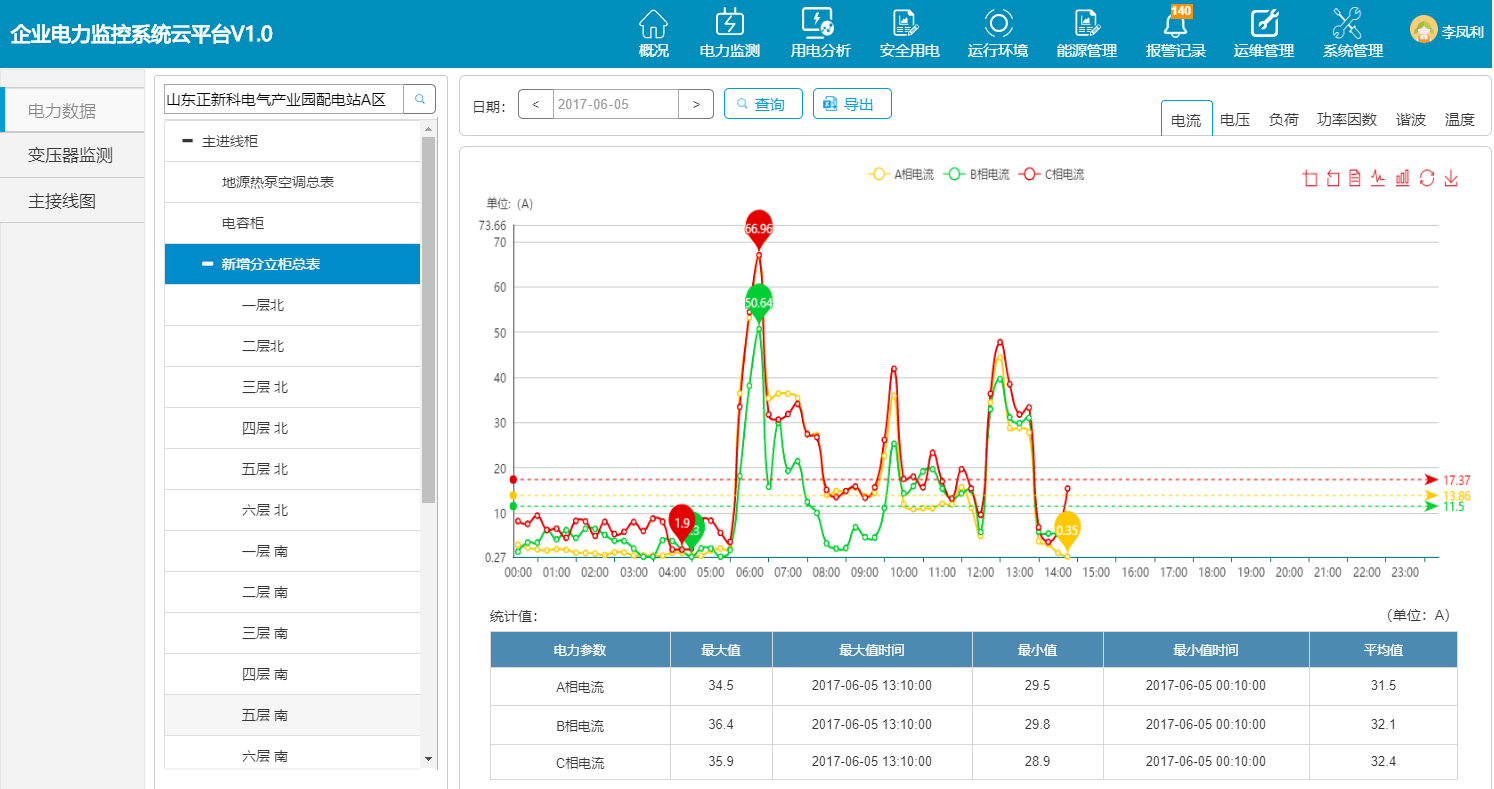The image size is (1494, 789).
Task: Switch chart to bar chart type
Action: [1403, 178]
